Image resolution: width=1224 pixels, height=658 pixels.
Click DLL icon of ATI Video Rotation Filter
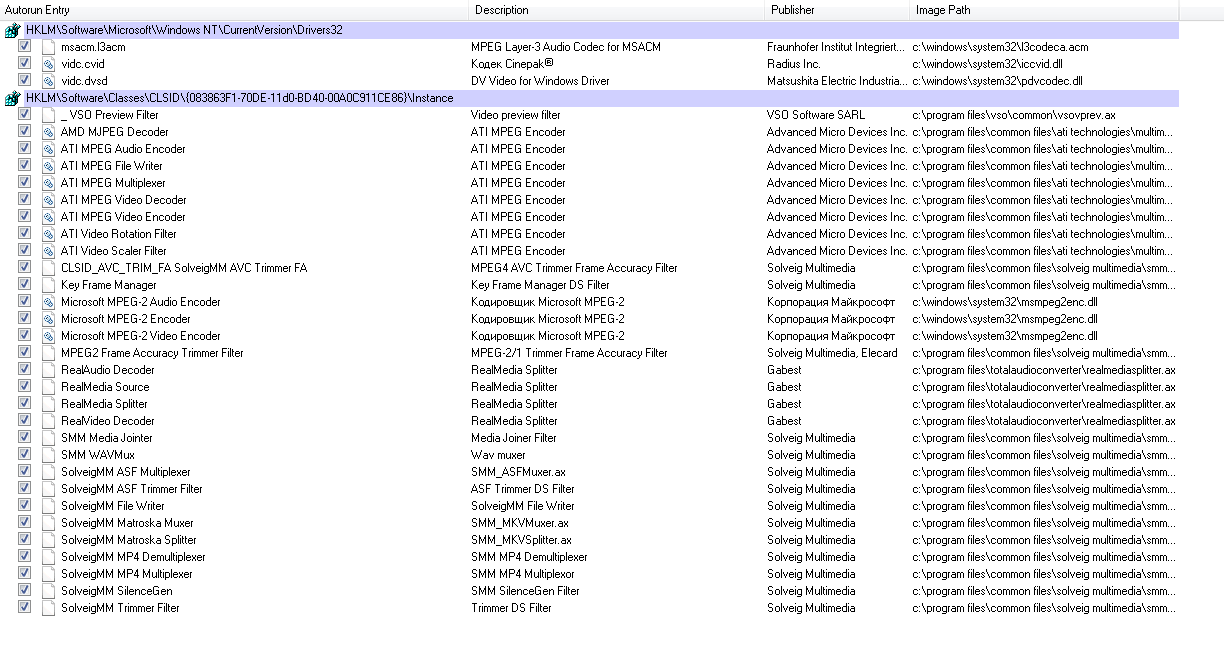coord(48,234)
